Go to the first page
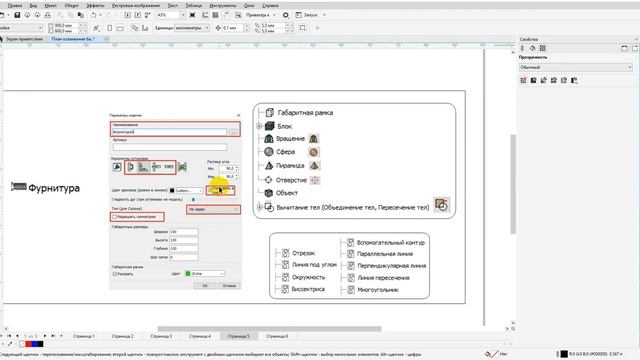 tap(9, 336)
